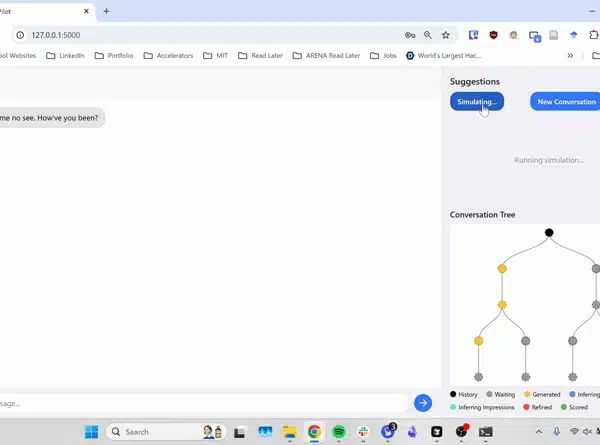Select the lowest yellow Generated tree node
This screenshot has height=445, width=600.
[478, 341]
